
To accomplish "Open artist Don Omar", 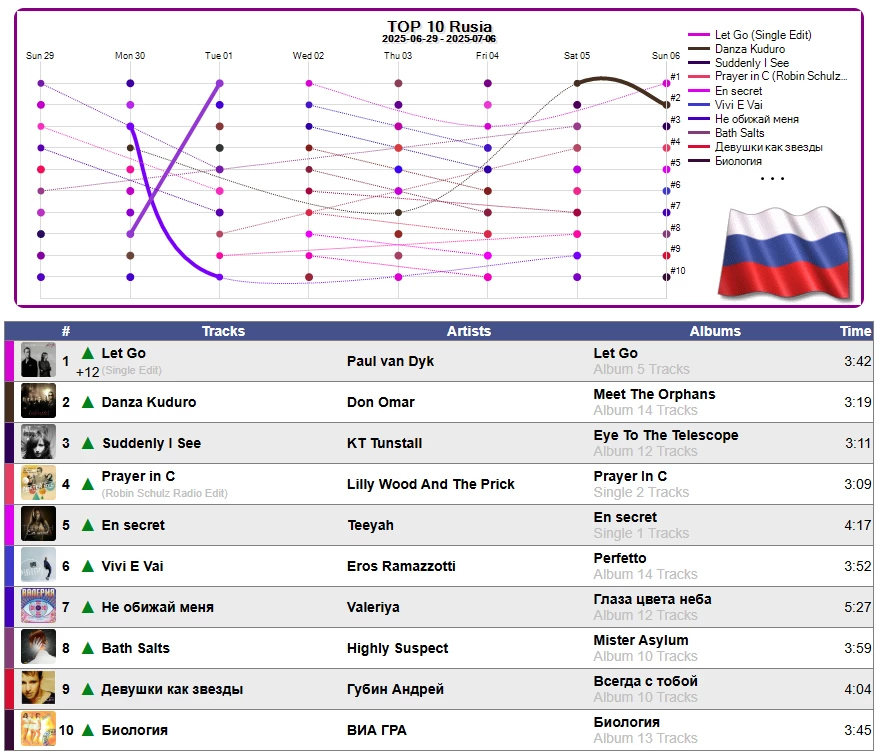I will pyautogui.click(x=381, y=402).
